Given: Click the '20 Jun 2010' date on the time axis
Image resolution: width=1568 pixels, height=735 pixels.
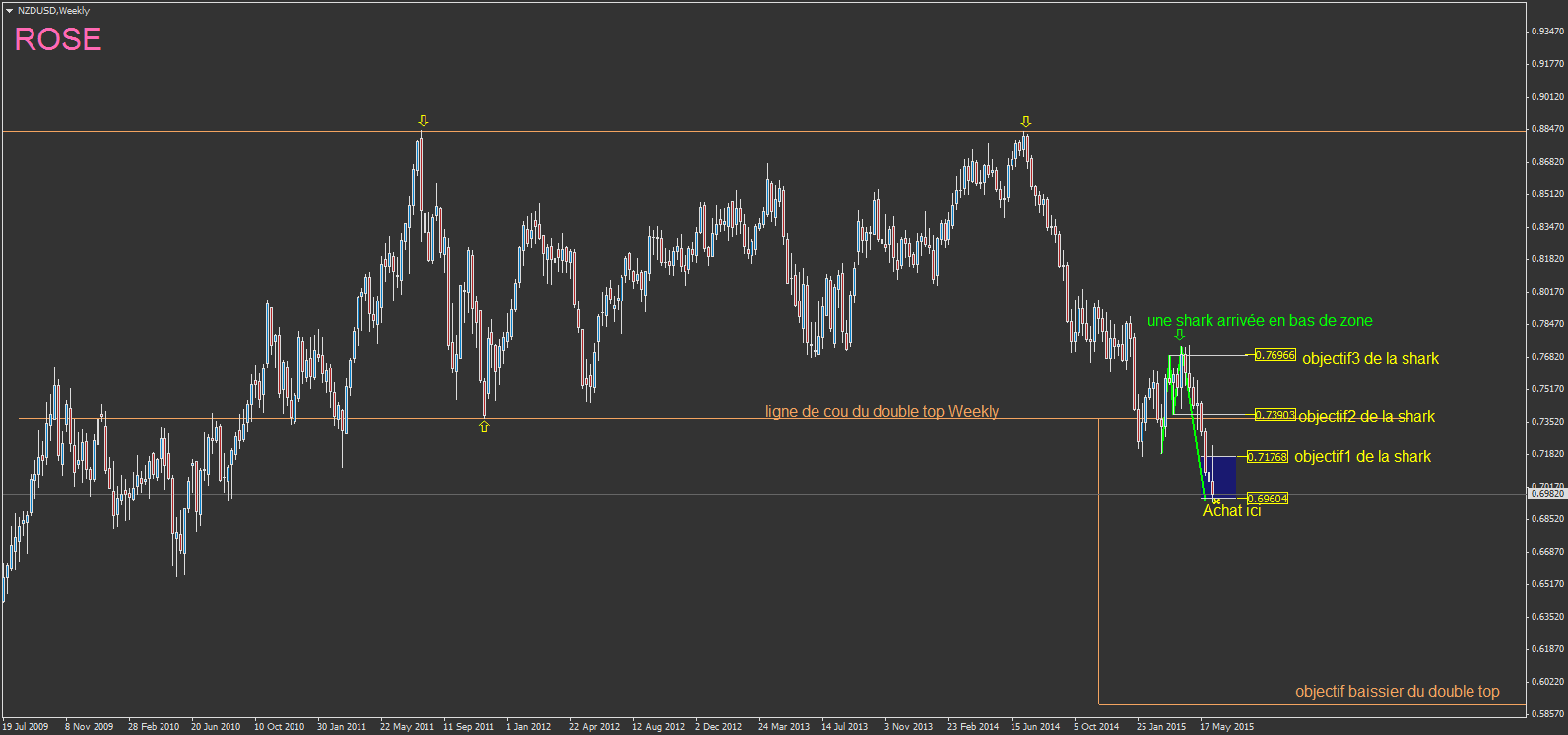Looking at the screenshot, I should click(x=216, y=727).
